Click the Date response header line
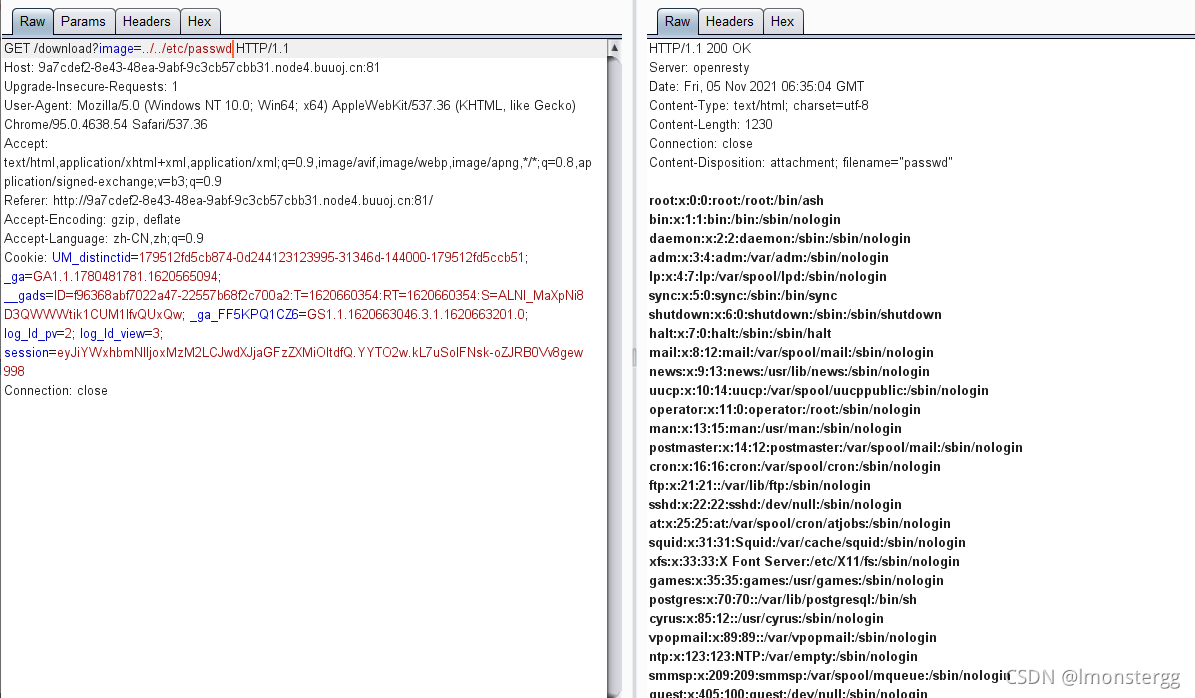 click(756, 87)
